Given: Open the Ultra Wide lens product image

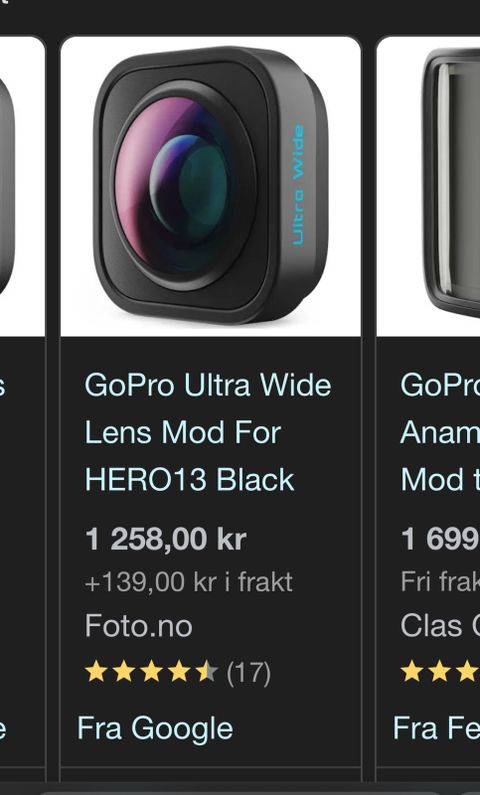Looking at the screenshot, I should coord(210,186).
